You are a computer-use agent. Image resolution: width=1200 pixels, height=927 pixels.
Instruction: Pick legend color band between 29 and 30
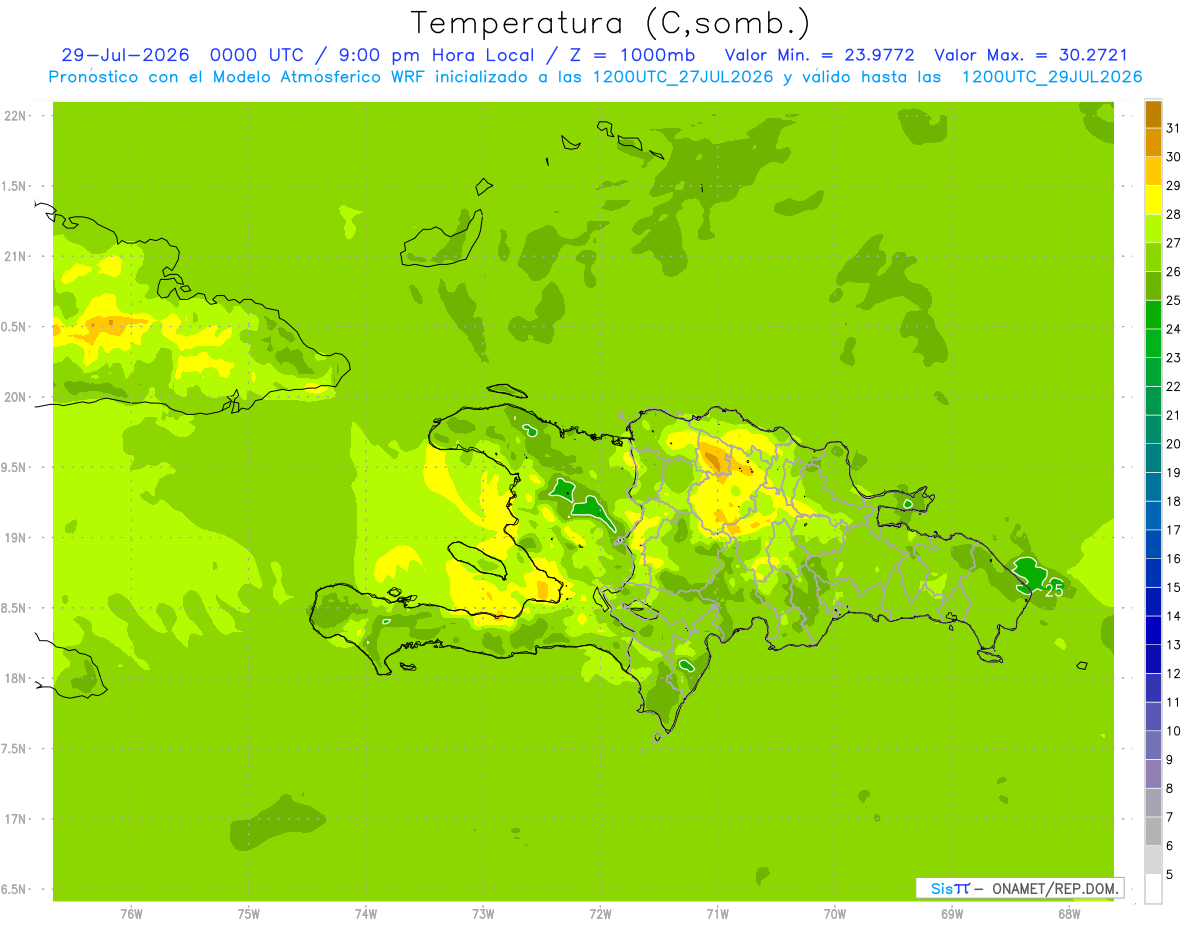tap(1153, 171)
